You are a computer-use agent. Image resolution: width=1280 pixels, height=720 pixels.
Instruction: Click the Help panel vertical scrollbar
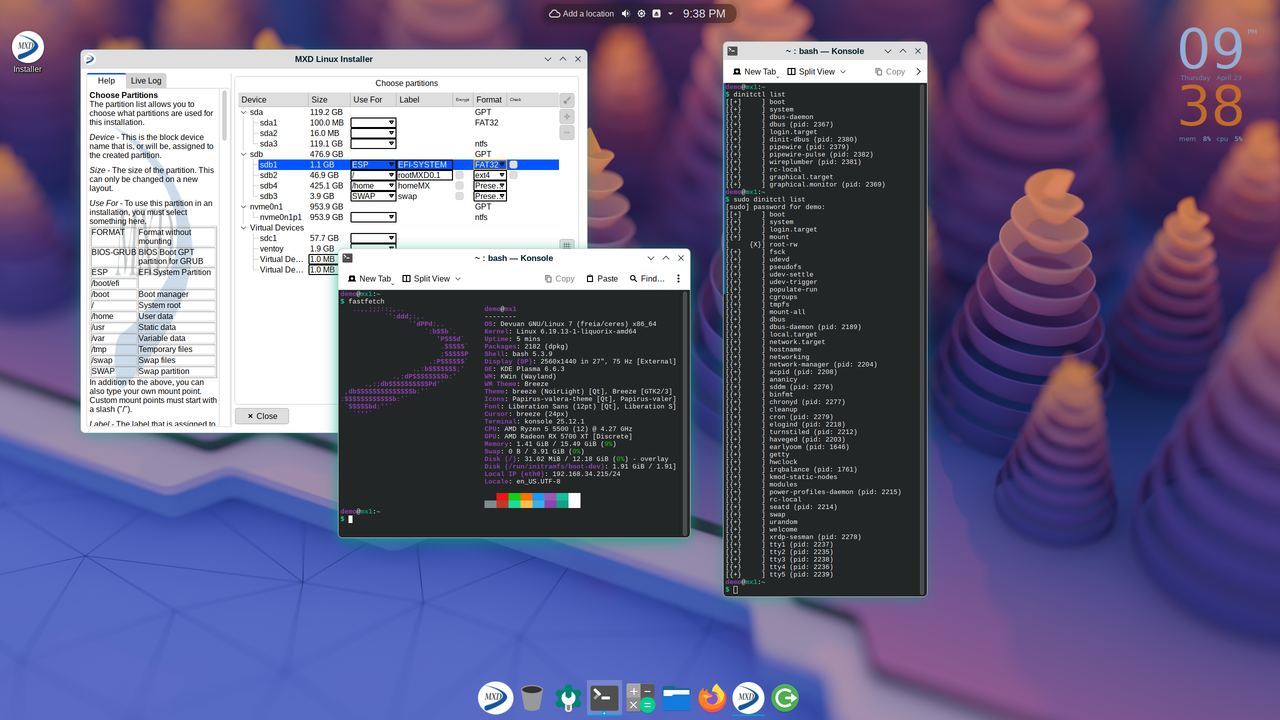point(224,258)
